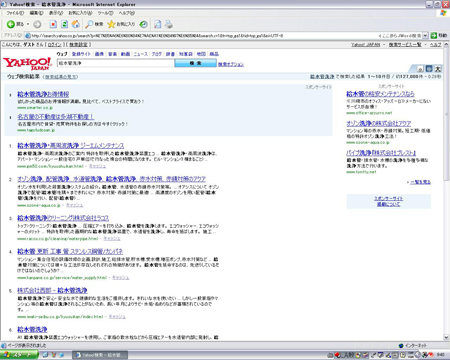Click the first quick launch icon in taskbar
The width and height of the screenshot is (450, 360).
[x=46, y=355]
